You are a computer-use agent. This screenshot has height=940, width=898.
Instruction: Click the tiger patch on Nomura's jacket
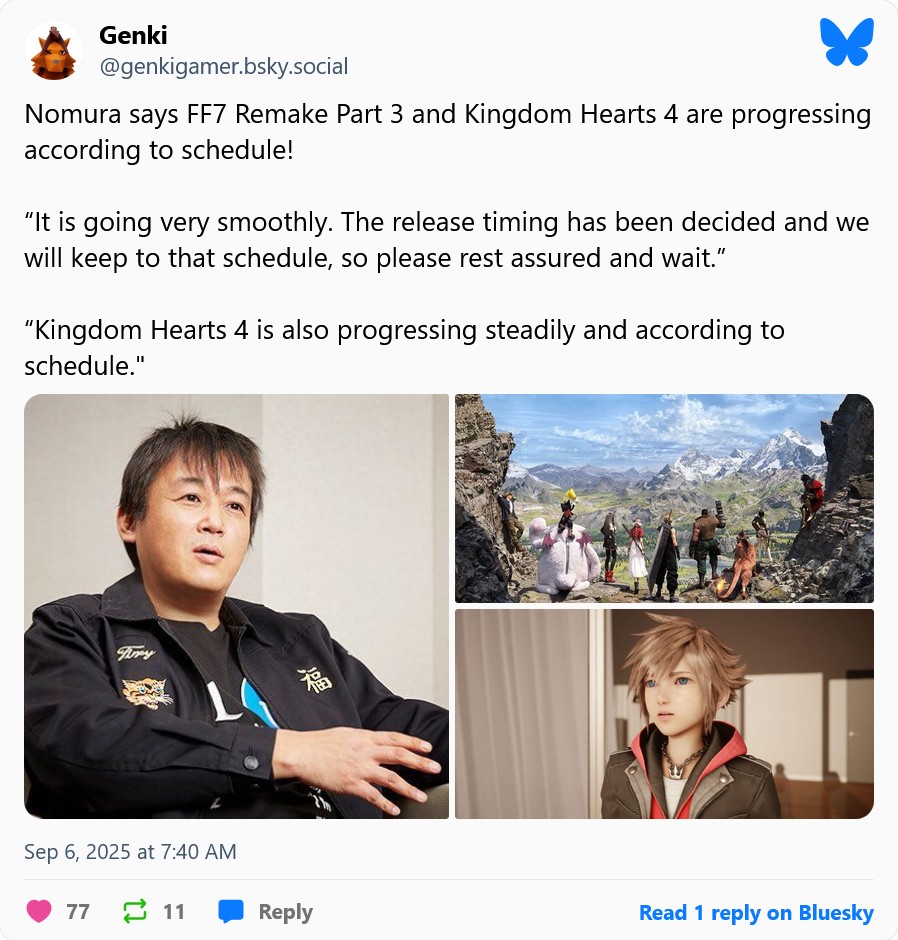(x=147, y=692)
